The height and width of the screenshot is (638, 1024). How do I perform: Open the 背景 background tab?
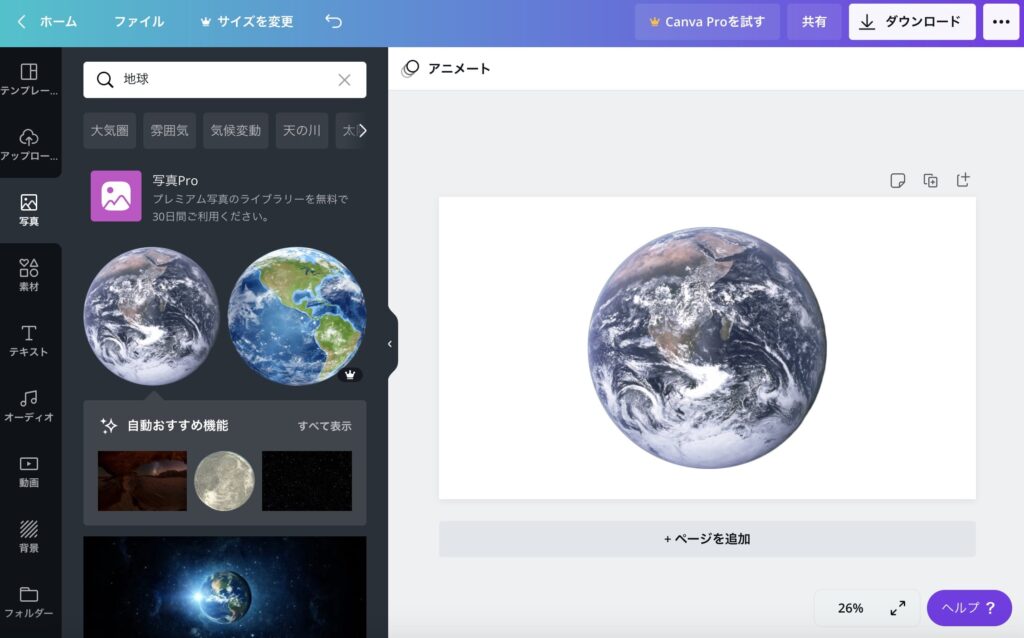coord(29,536)
